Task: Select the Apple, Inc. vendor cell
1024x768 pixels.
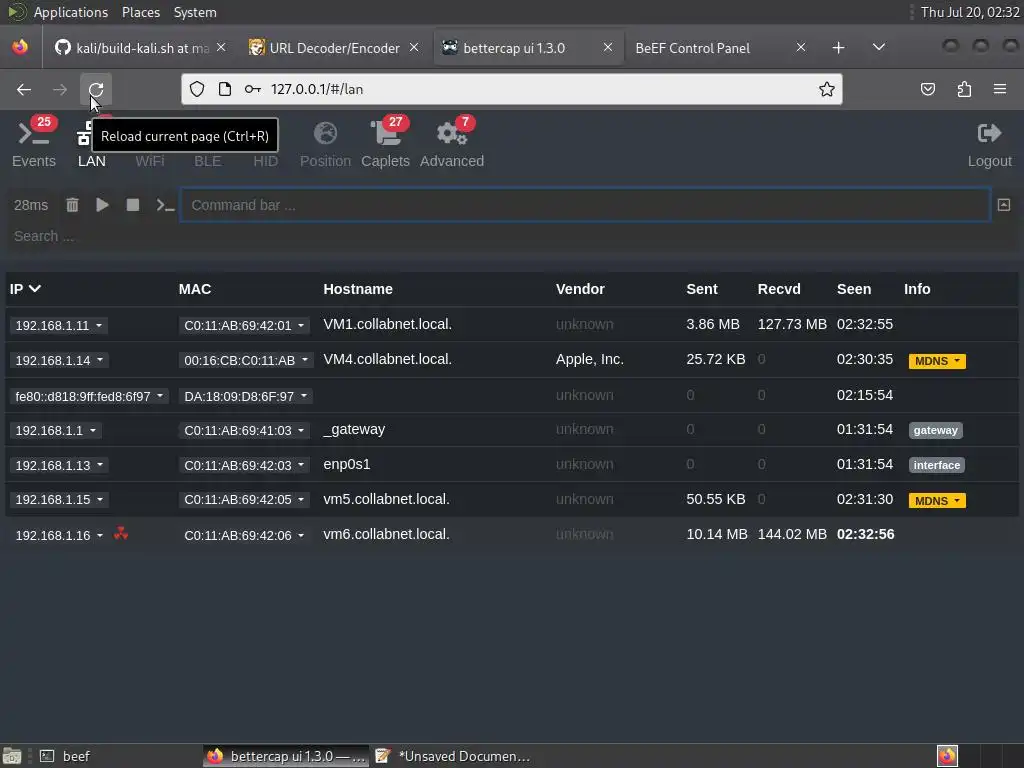Action: point(590,359)
